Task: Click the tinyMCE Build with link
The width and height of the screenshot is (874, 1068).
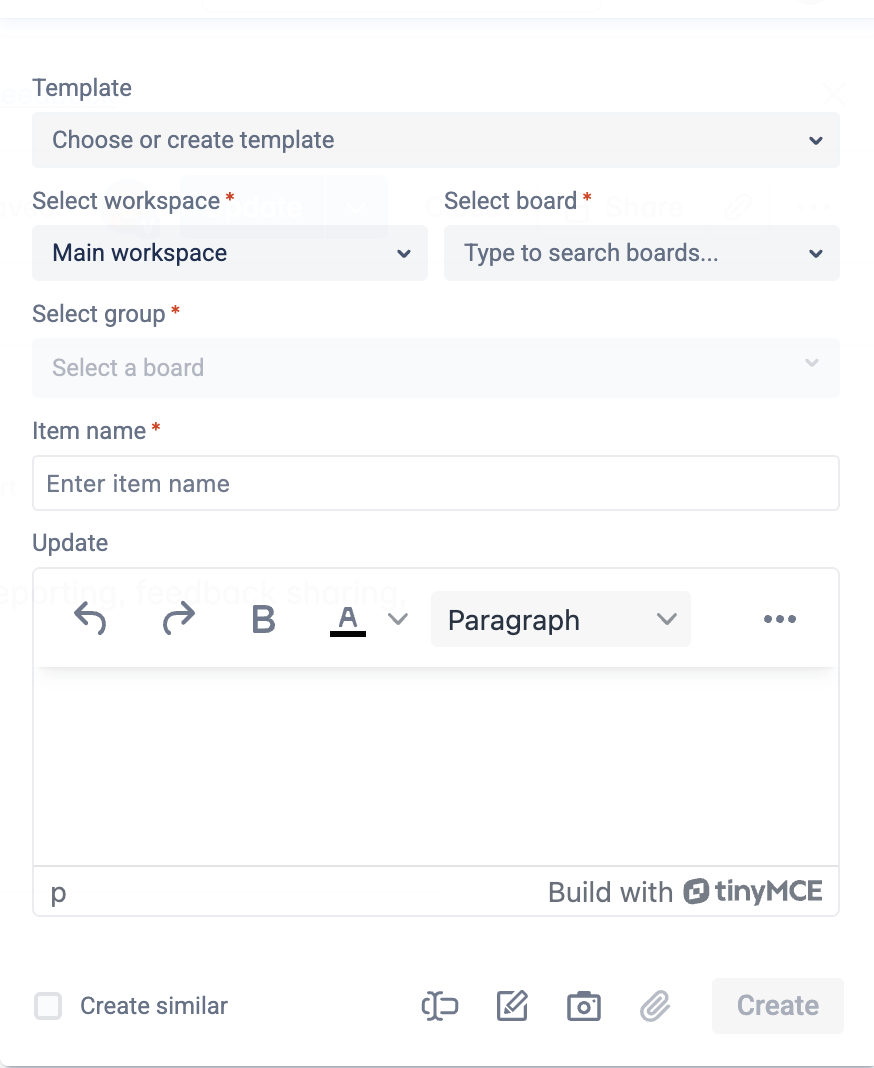Action: (x=685, y=892)
